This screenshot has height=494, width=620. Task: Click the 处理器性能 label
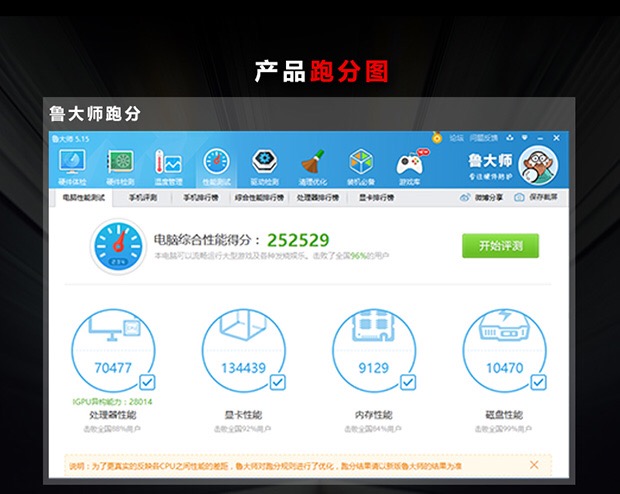pyautogui.click(x=113, y=415)
